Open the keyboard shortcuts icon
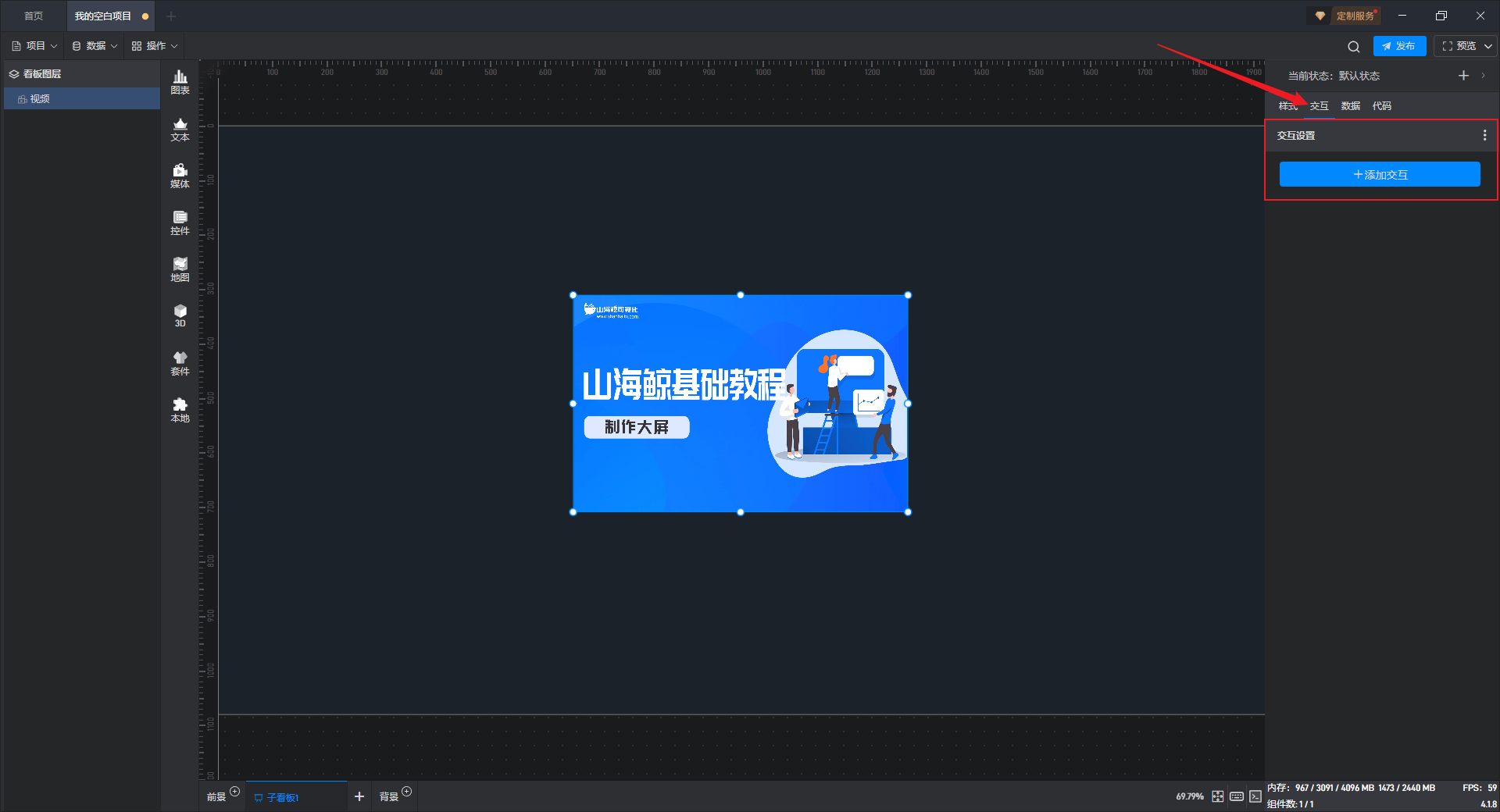This screenshot has height=812, width=1500. (x=1237, y=796)
